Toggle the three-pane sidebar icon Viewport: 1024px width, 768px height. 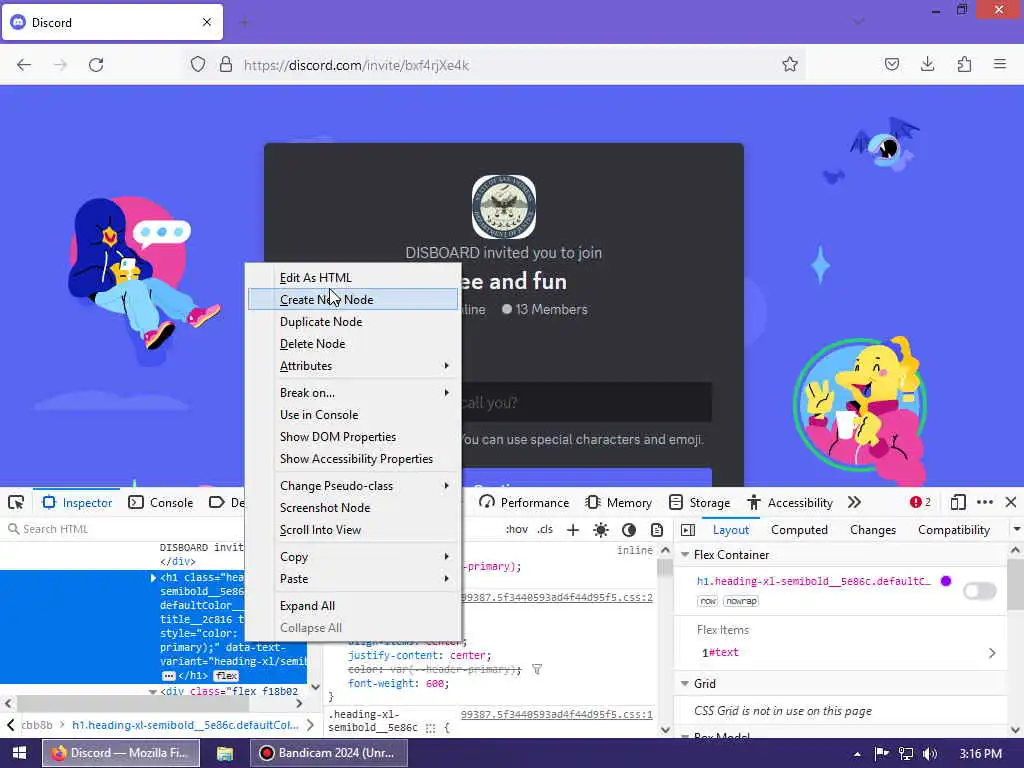[x=688, y=530]
